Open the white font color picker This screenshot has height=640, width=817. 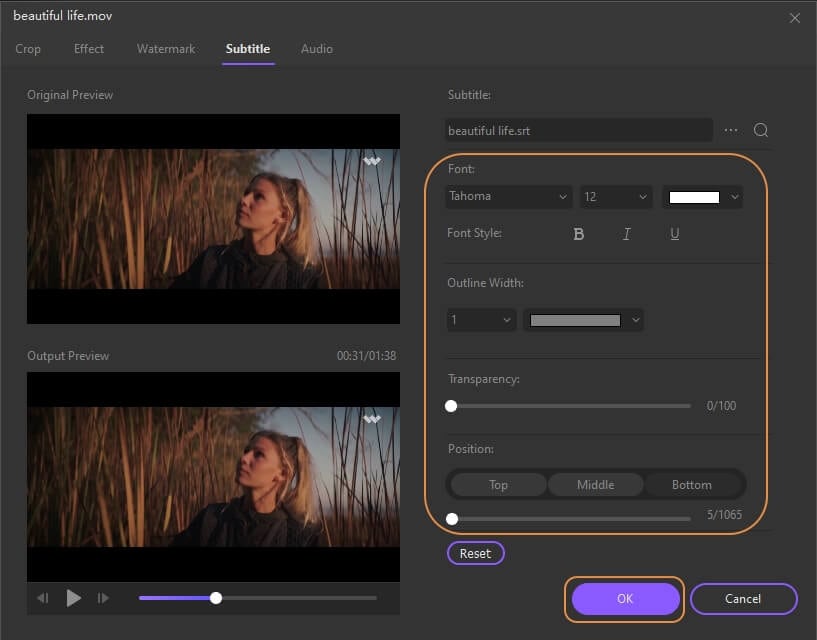702,196
